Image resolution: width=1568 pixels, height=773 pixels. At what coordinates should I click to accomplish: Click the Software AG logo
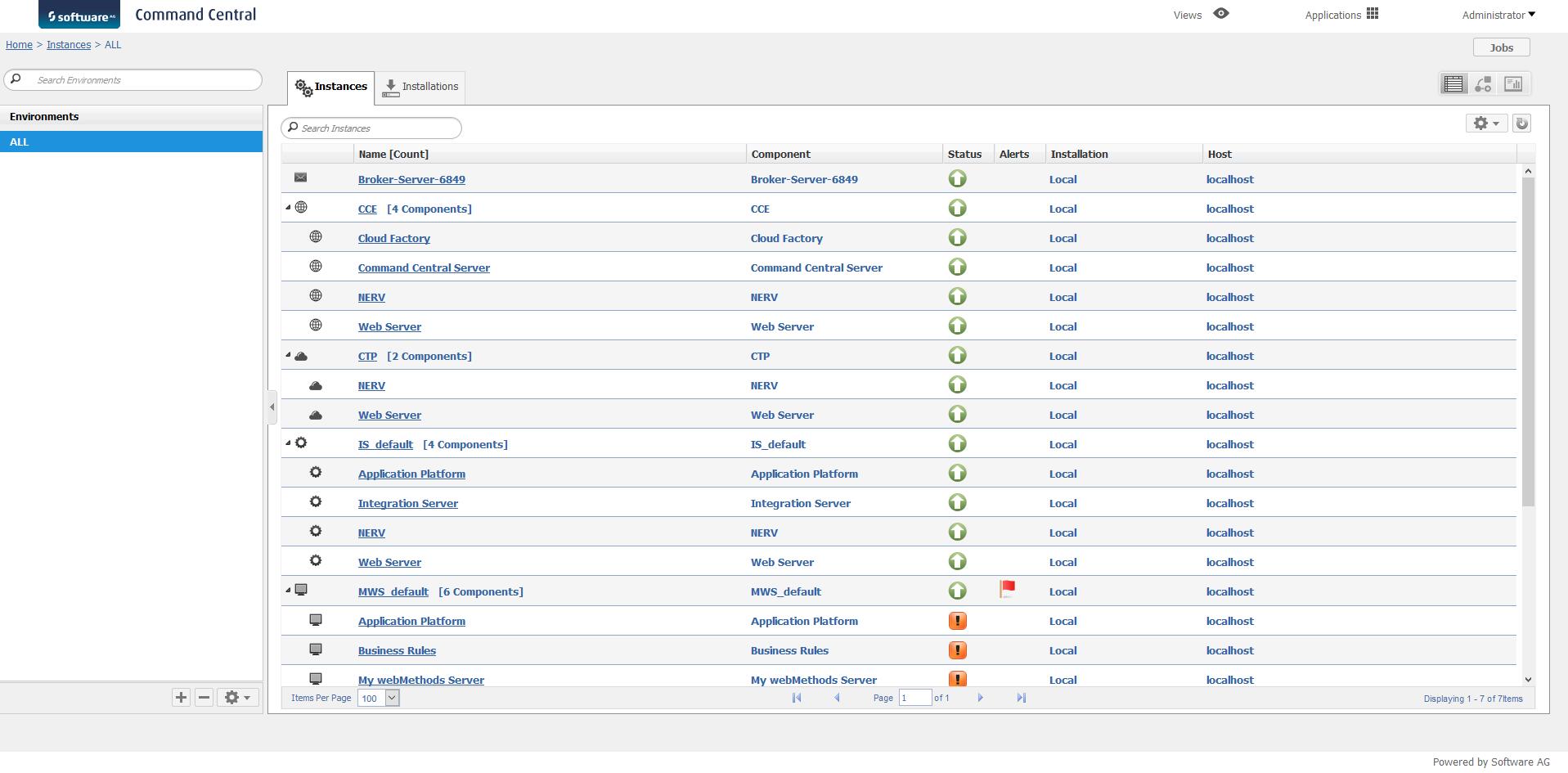click(79, 15)
